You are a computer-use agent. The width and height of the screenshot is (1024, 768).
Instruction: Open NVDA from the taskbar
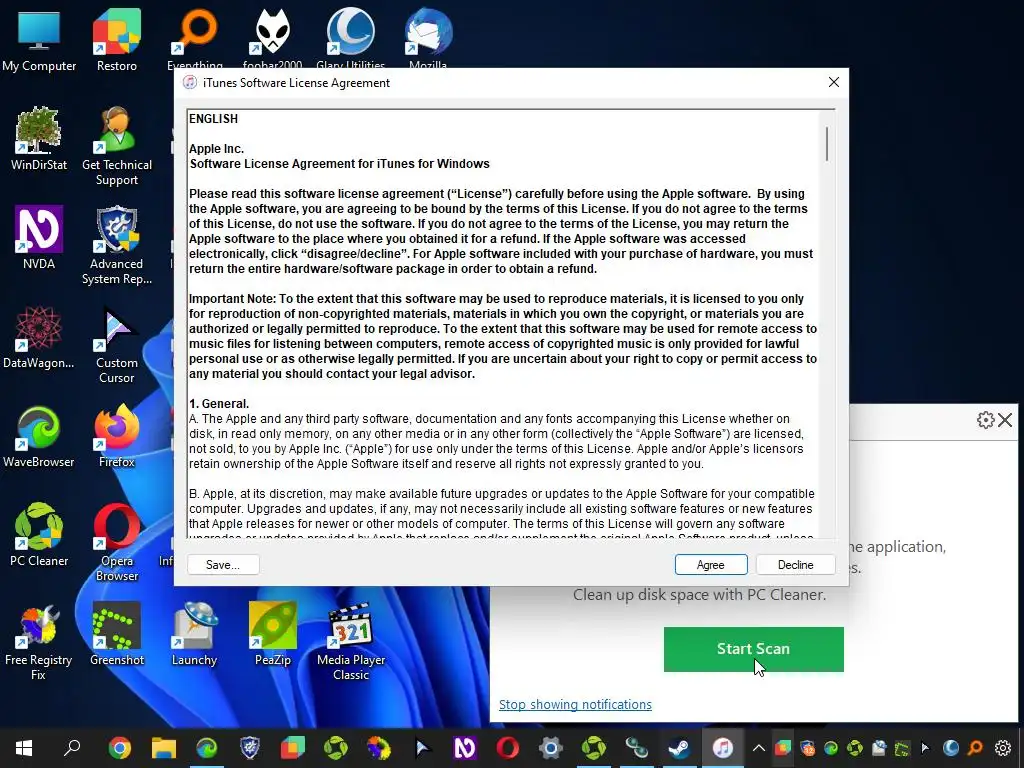pos(464,748)
